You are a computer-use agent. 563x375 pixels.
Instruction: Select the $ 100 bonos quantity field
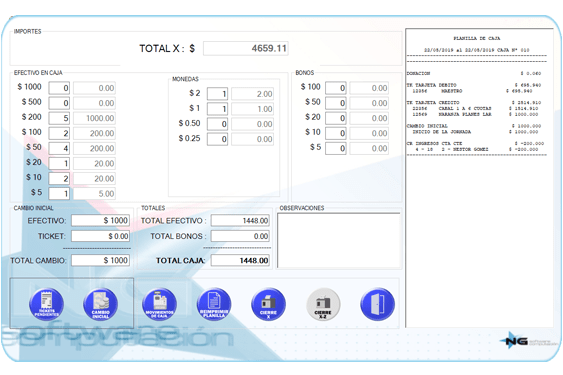coord(336,88)
